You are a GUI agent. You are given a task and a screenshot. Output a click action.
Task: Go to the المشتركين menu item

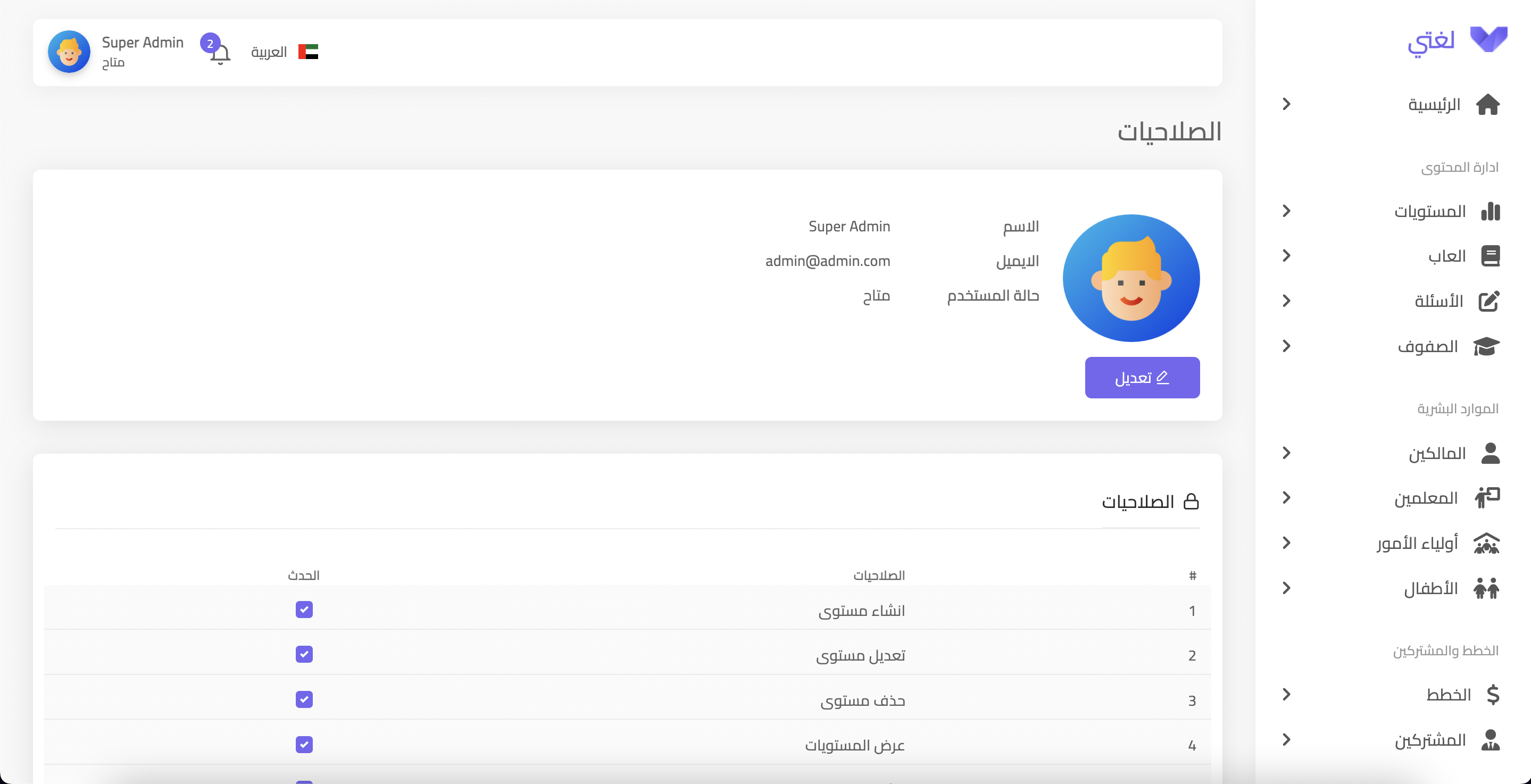[x=1430, y=740]
